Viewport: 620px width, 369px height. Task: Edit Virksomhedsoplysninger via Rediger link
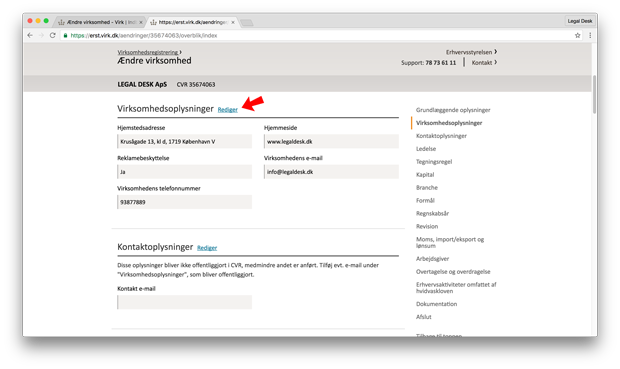(x=227, y=110)
